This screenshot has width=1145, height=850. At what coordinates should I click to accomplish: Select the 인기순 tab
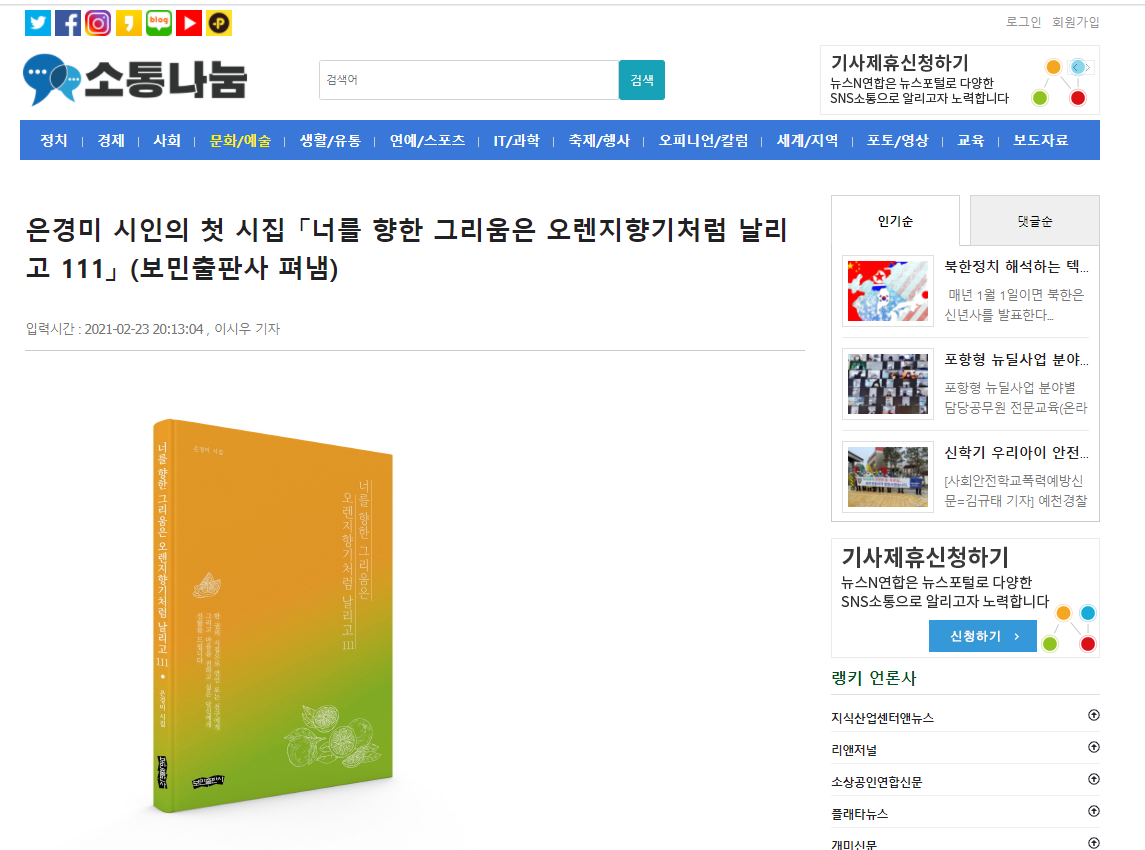click(x=895, y=221)
